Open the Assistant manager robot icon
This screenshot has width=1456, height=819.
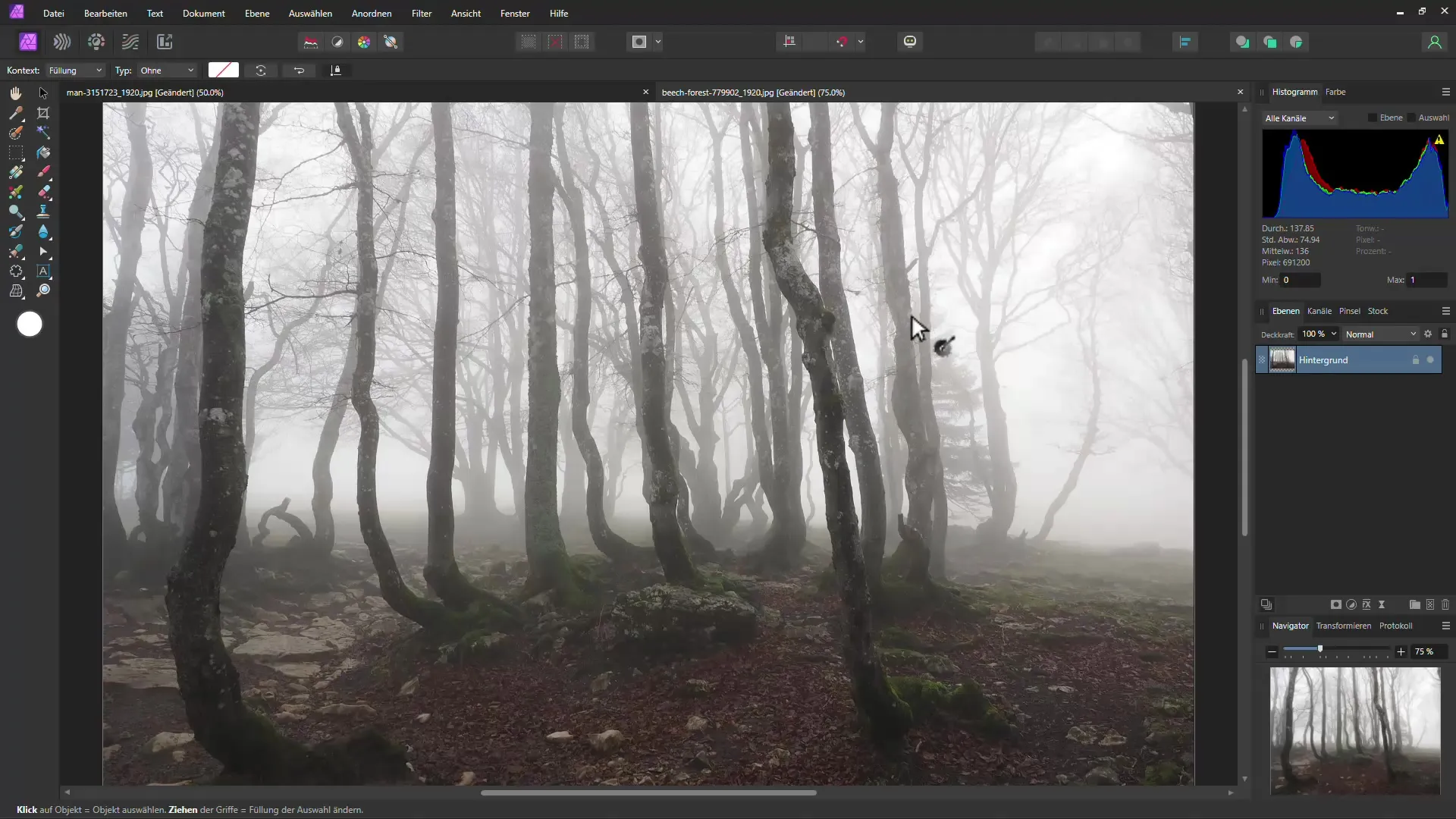(910, 42)
